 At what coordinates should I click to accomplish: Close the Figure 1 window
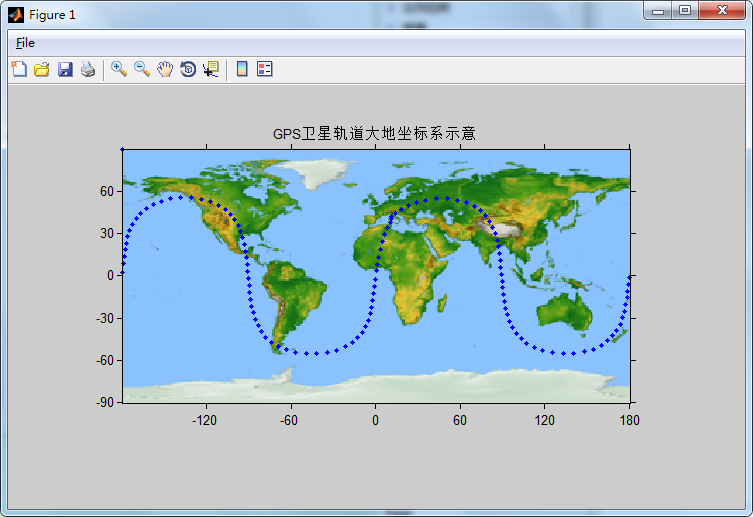[x=722, y=11]
